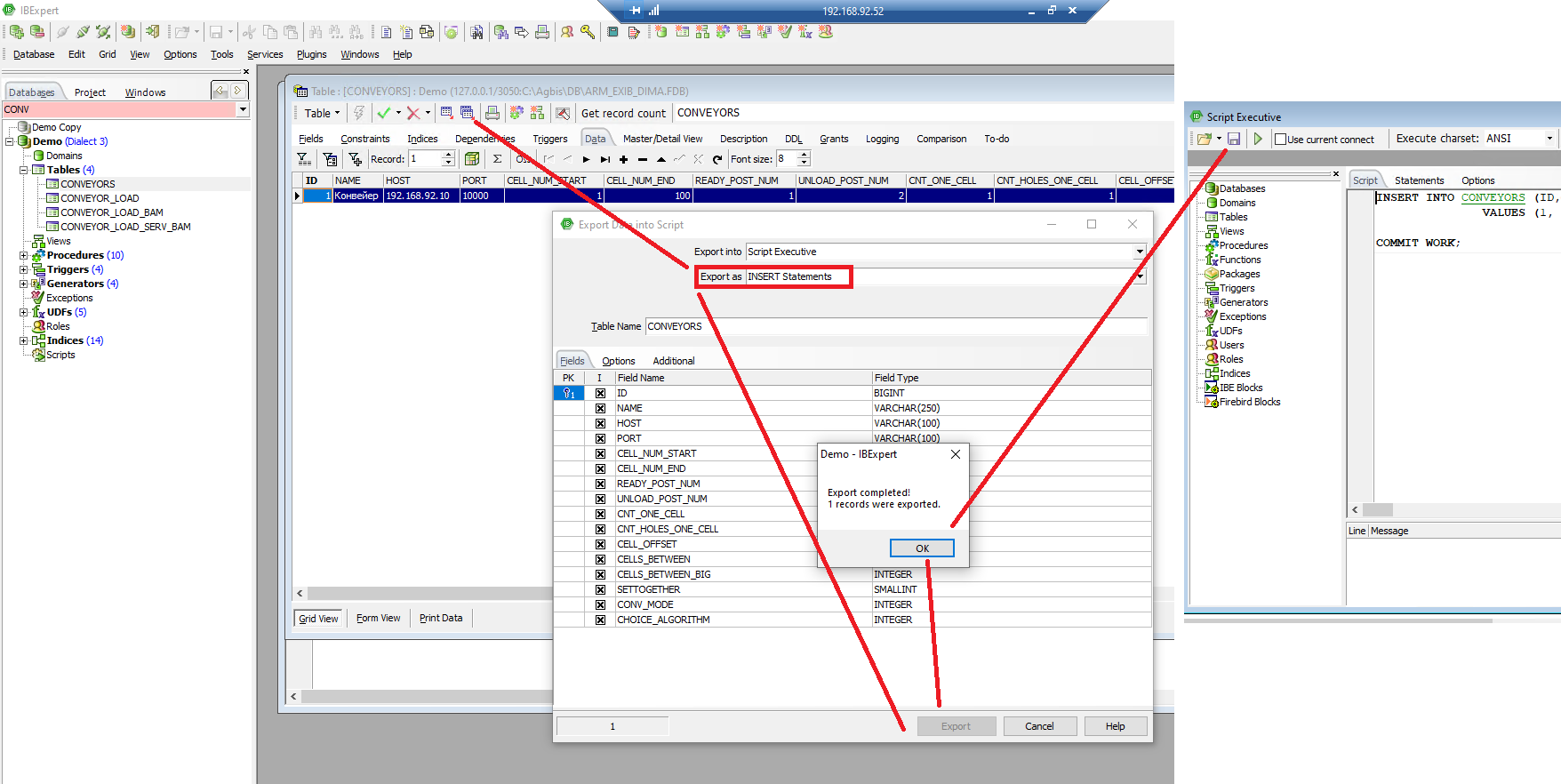Close the Demo - IBExpert message box
This screenshot has width=1561, height=784.
tap(956, 454)
